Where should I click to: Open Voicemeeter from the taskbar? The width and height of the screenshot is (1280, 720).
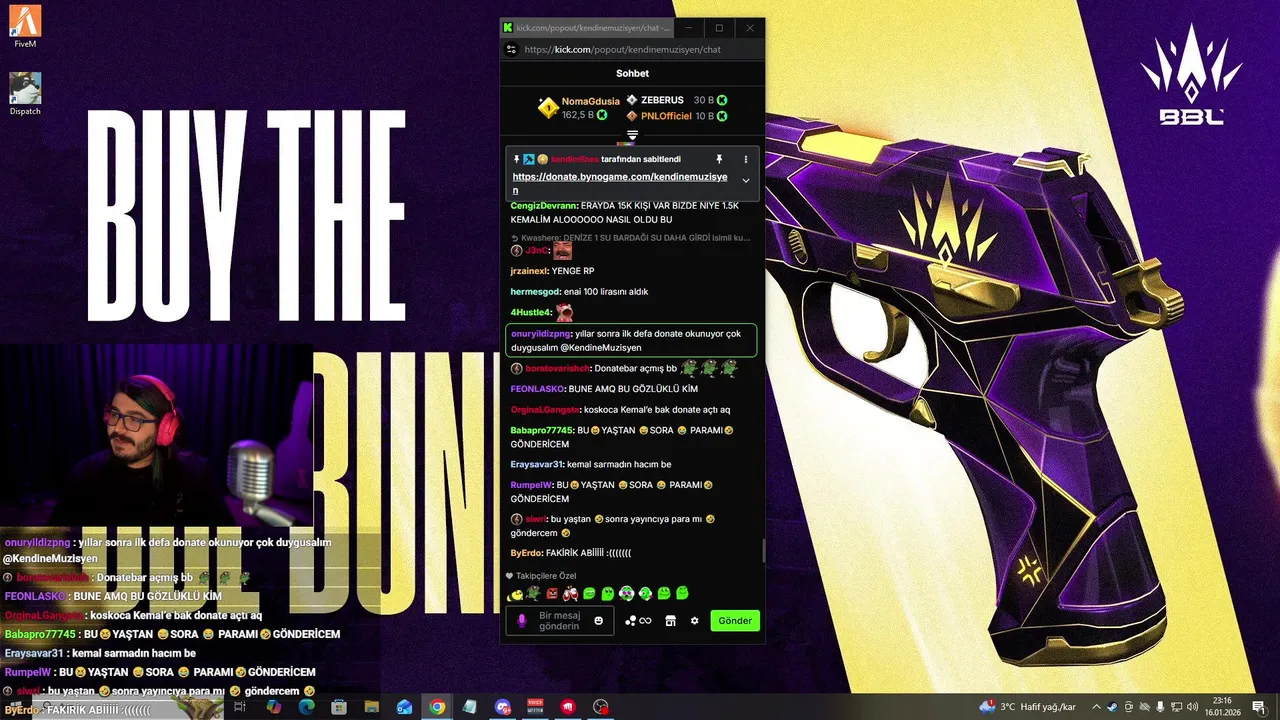pyautogui.click(x=535, y=707)
